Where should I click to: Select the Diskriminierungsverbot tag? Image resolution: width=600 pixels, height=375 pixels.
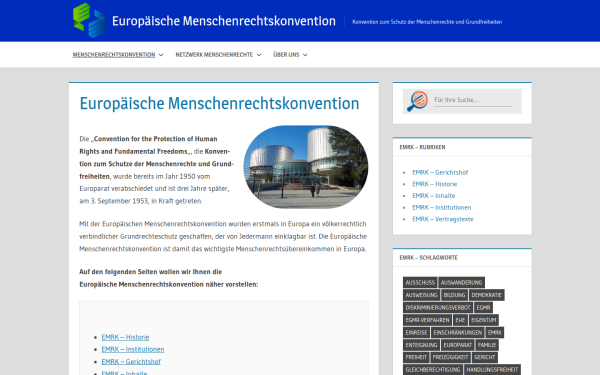(x=438, y=307)
